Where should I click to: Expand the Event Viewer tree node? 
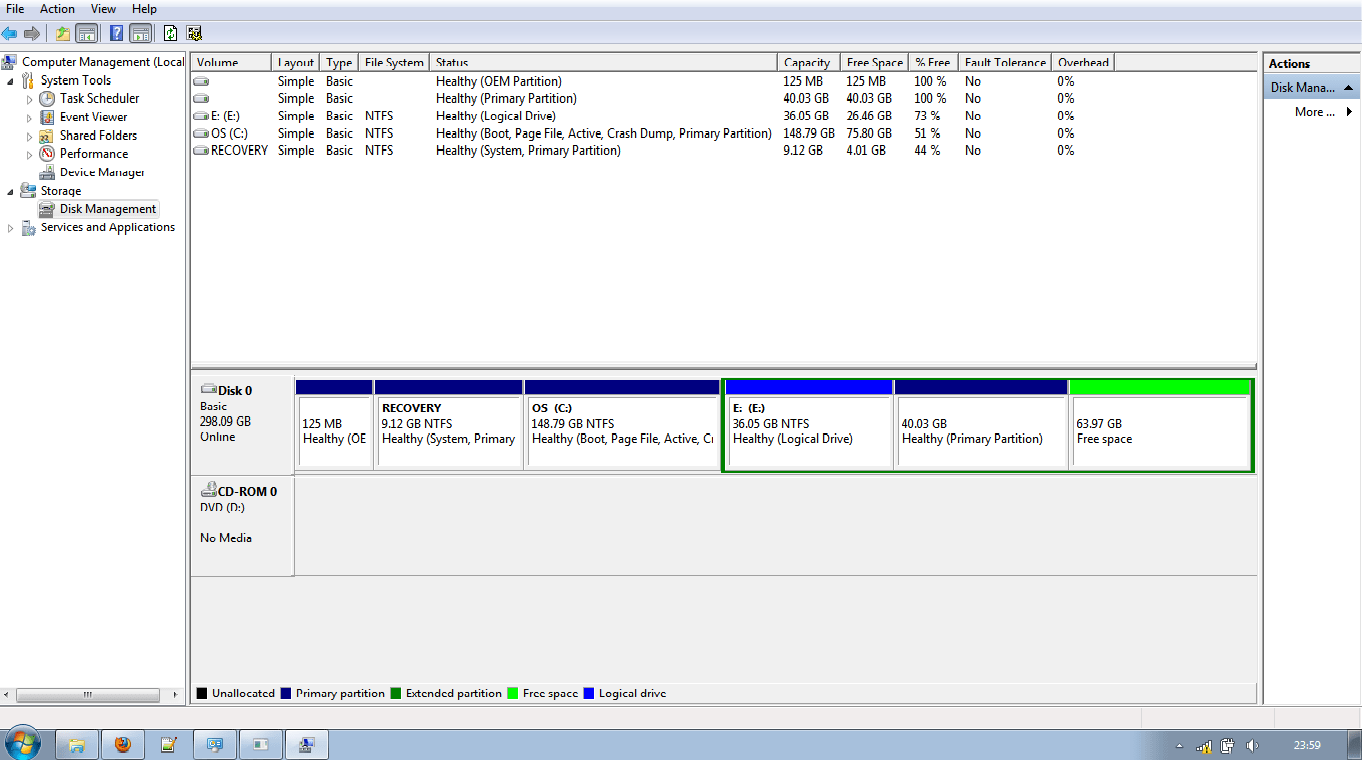31,116
